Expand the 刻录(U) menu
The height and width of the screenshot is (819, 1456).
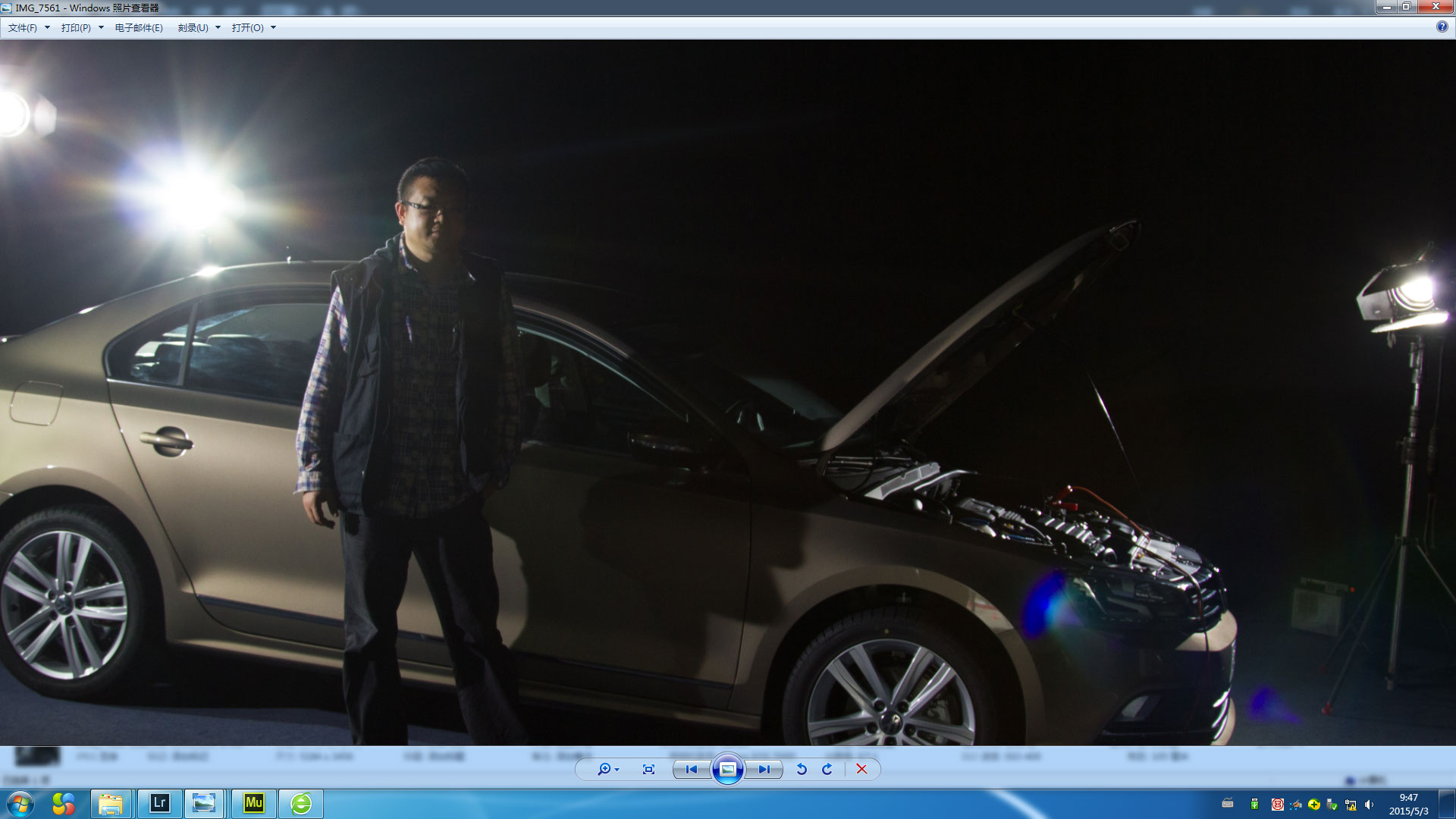point(199,27)
